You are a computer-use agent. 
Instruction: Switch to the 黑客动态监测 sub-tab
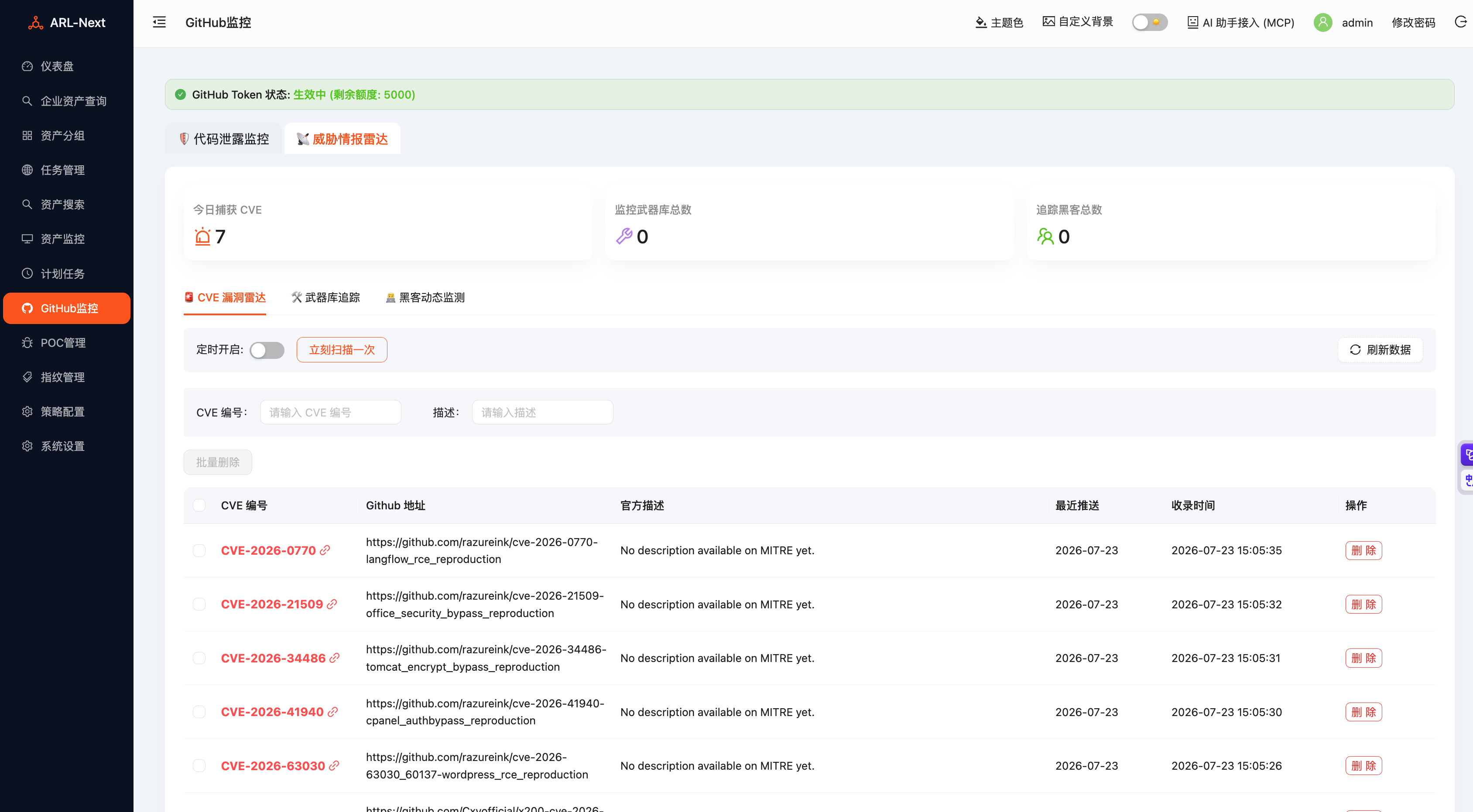click(x=425, y=298)
